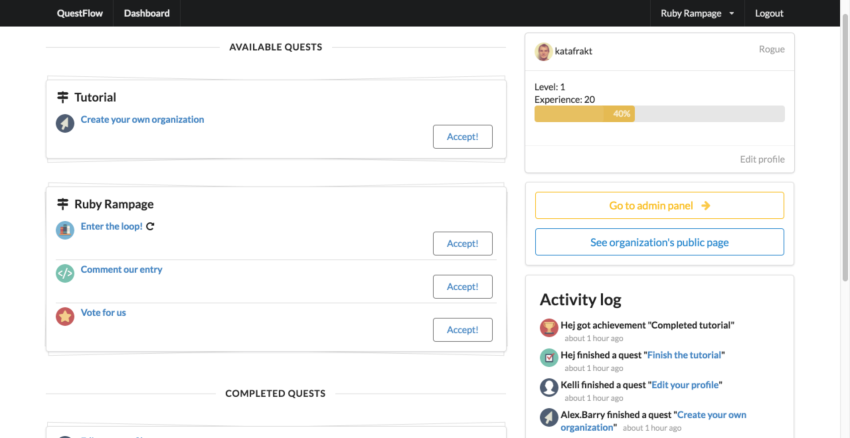This screenshot has width=850, height=438.
Task: Click the Enter the loop quest icon
Action: point(65,230)
